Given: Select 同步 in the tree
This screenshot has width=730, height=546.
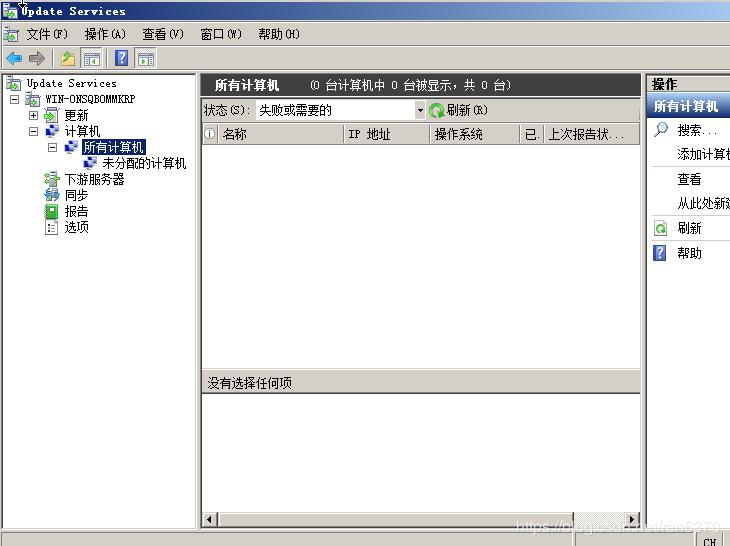Looking at the screenshot, I should coord(76,195).
